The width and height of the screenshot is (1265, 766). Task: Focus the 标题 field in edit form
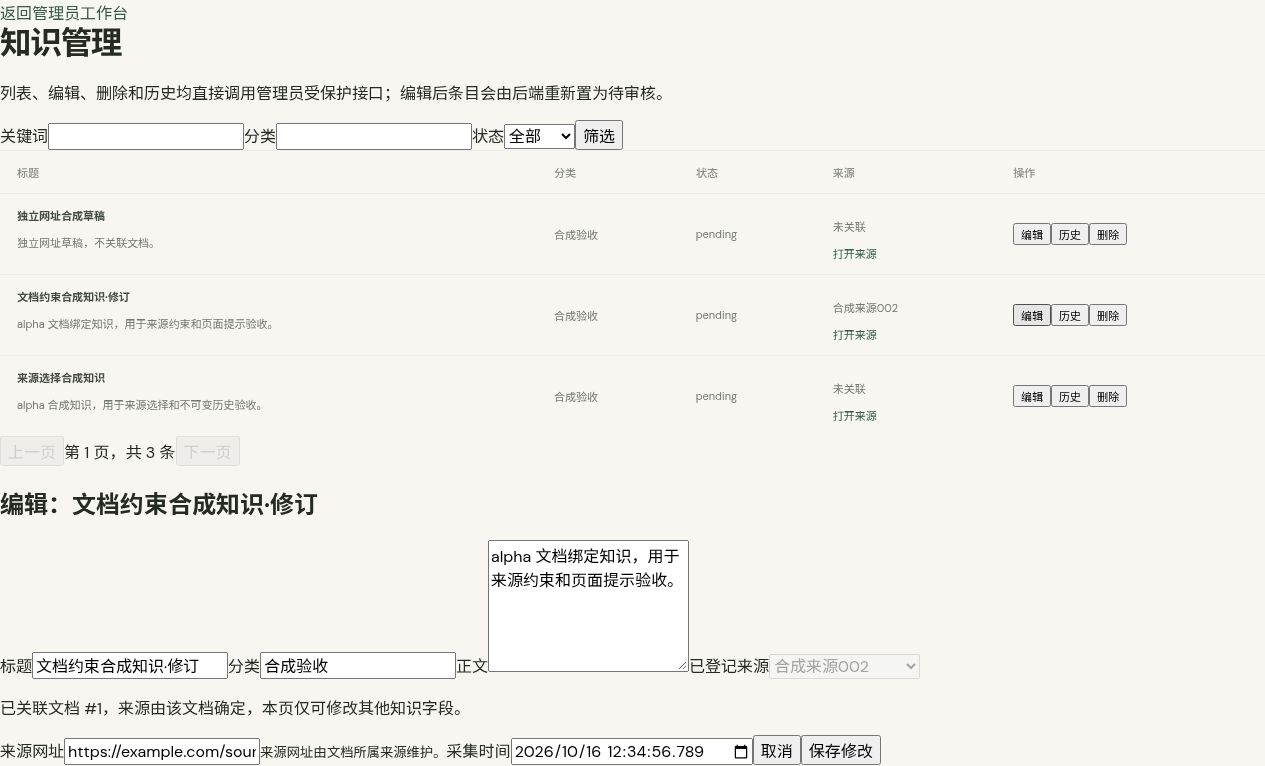point(130,666)
